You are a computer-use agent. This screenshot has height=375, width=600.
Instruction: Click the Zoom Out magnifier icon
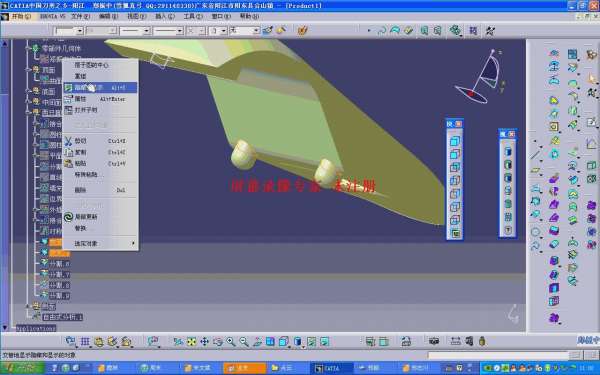click(x=244, y=341)
